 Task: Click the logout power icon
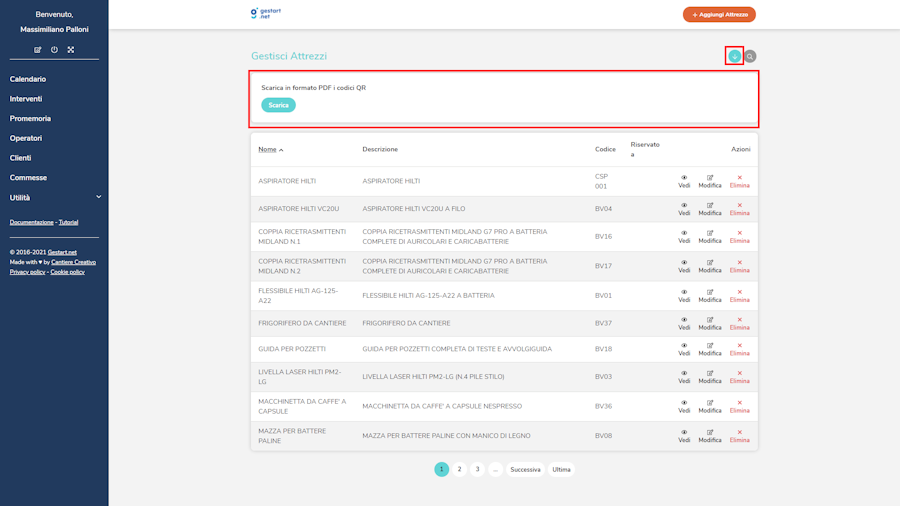coord(54,50)
